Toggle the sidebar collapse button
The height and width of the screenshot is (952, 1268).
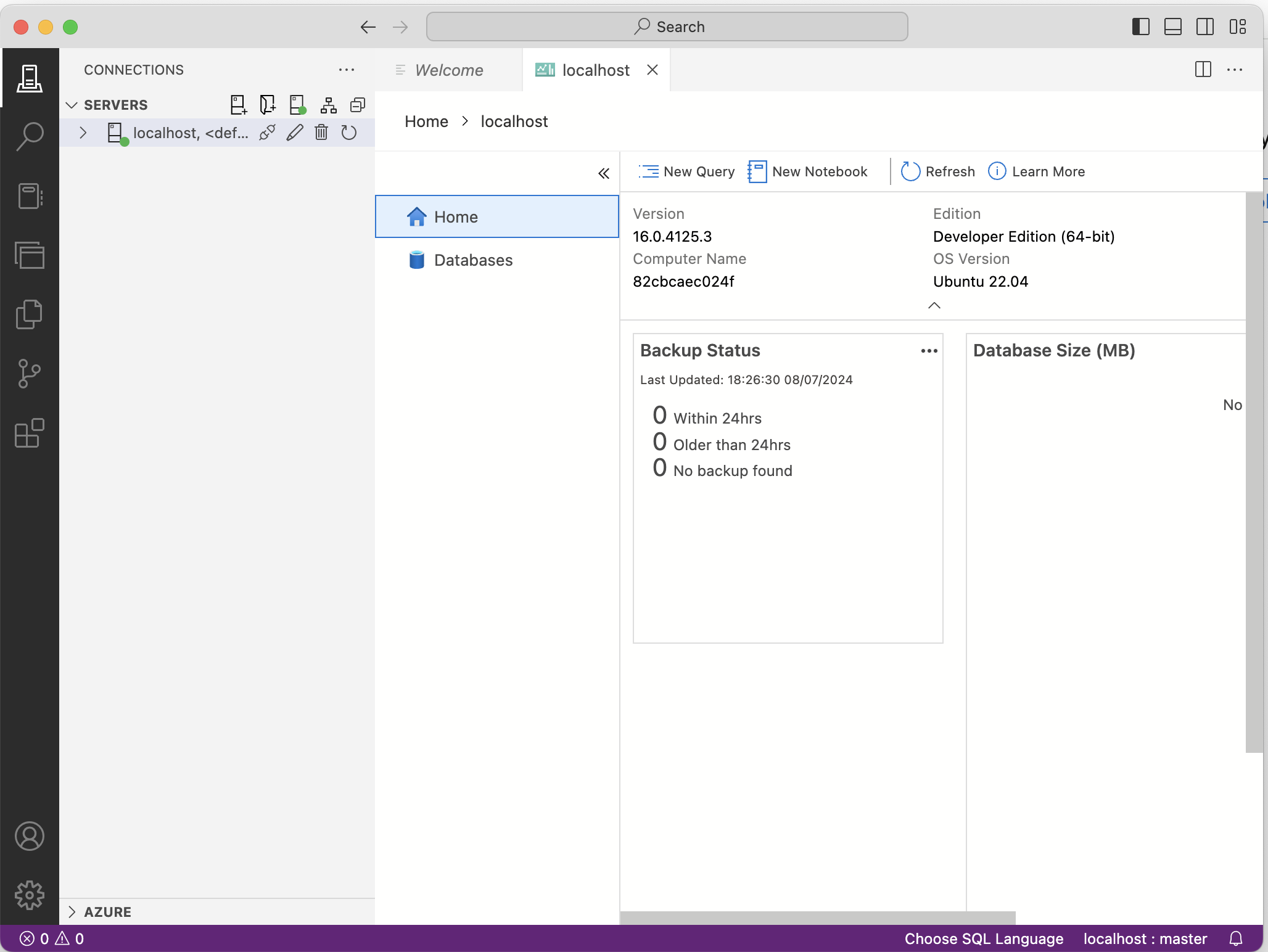604,172
